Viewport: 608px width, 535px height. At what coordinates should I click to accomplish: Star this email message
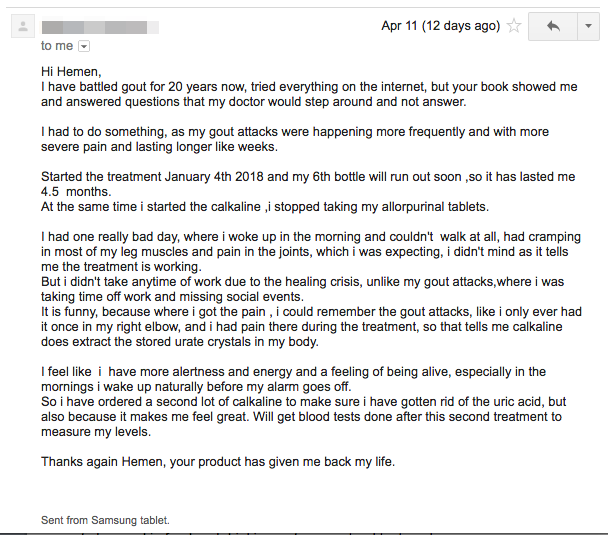click(x=514, y=26)
